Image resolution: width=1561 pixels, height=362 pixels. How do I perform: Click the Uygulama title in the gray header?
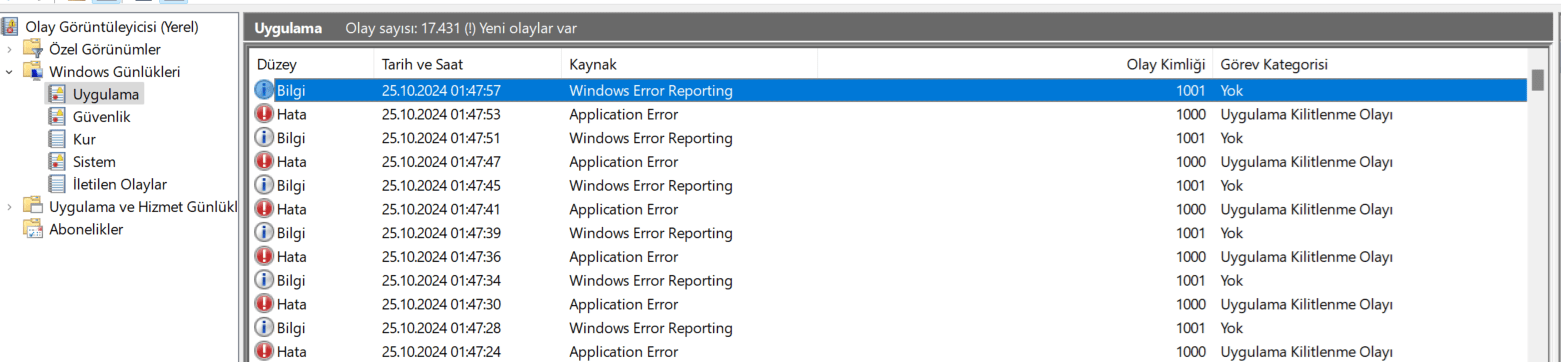[288, 28]
